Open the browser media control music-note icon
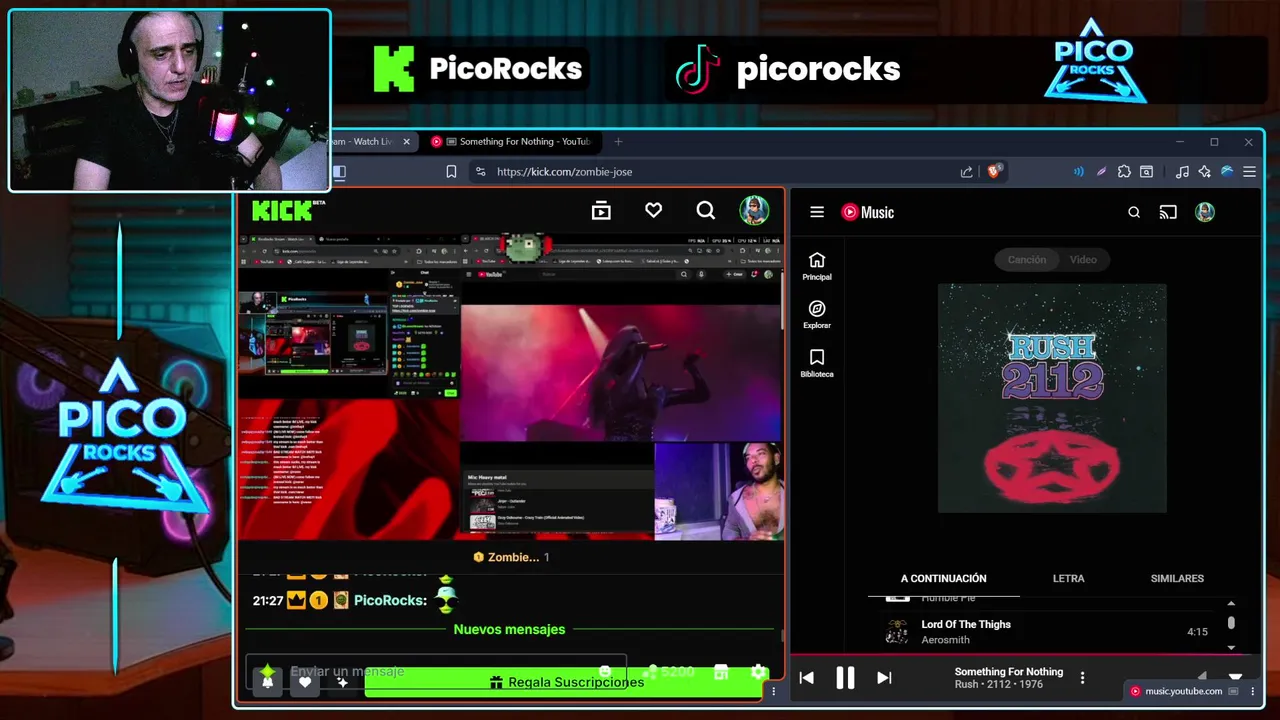 point(1182,172)
